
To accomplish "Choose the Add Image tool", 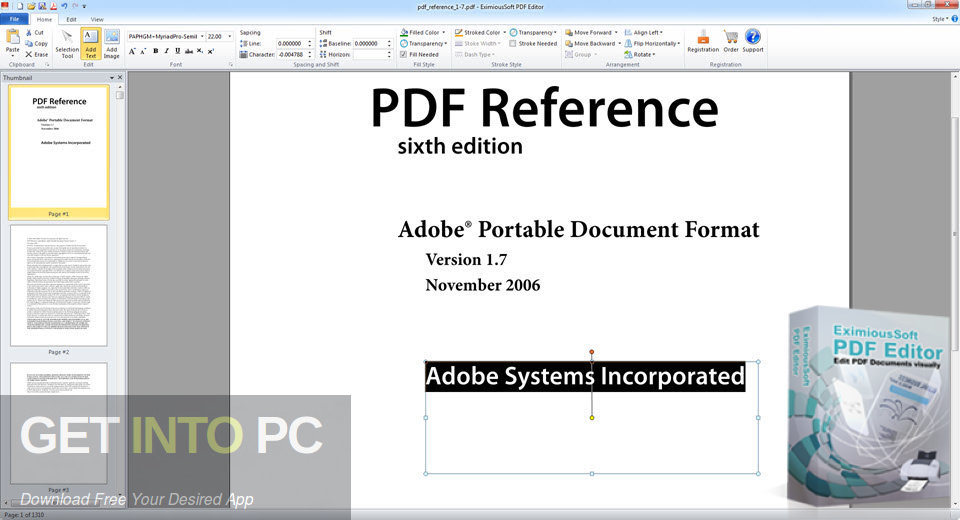I will 111,43.
